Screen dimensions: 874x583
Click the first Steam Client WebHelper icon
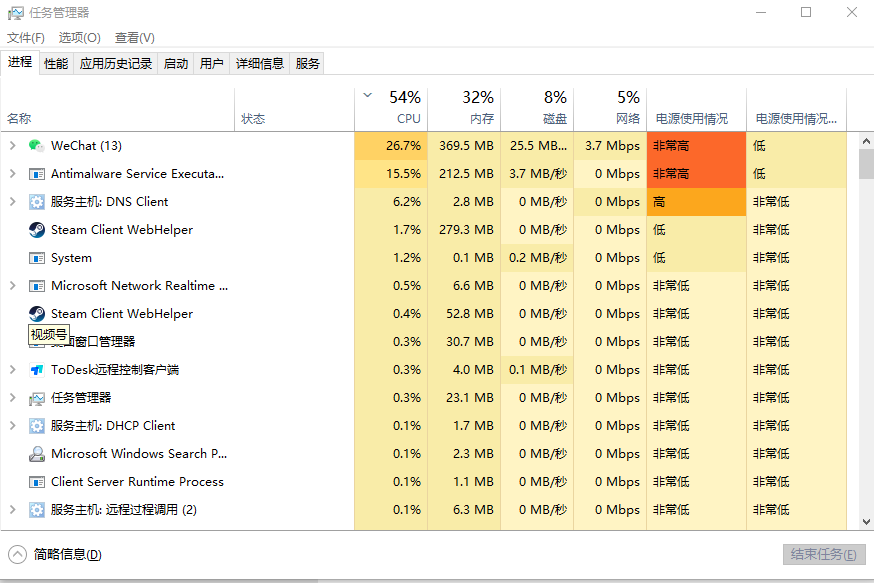(37, 230)
